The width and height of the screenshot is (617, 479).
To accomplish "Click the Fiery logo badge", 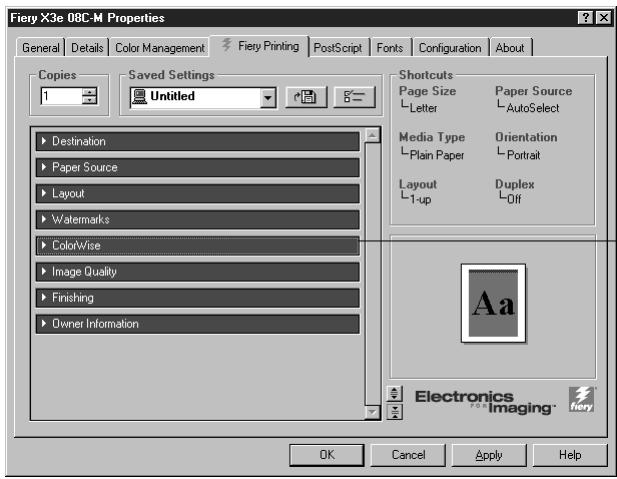I will point(582,399).
